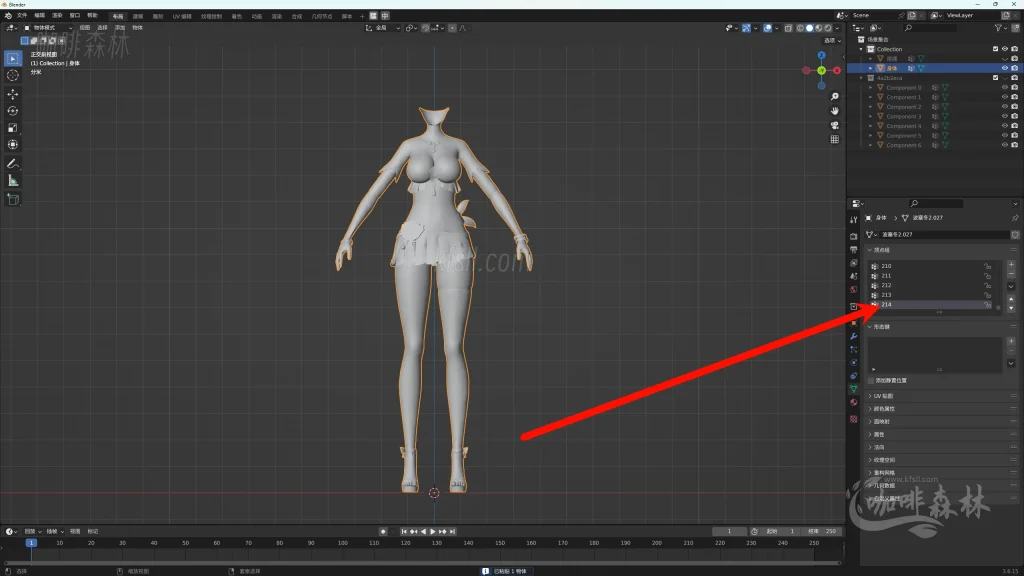The image size is (1024, 576).
Task: Open outliner filter dropdown
Action: point(1000,28)
